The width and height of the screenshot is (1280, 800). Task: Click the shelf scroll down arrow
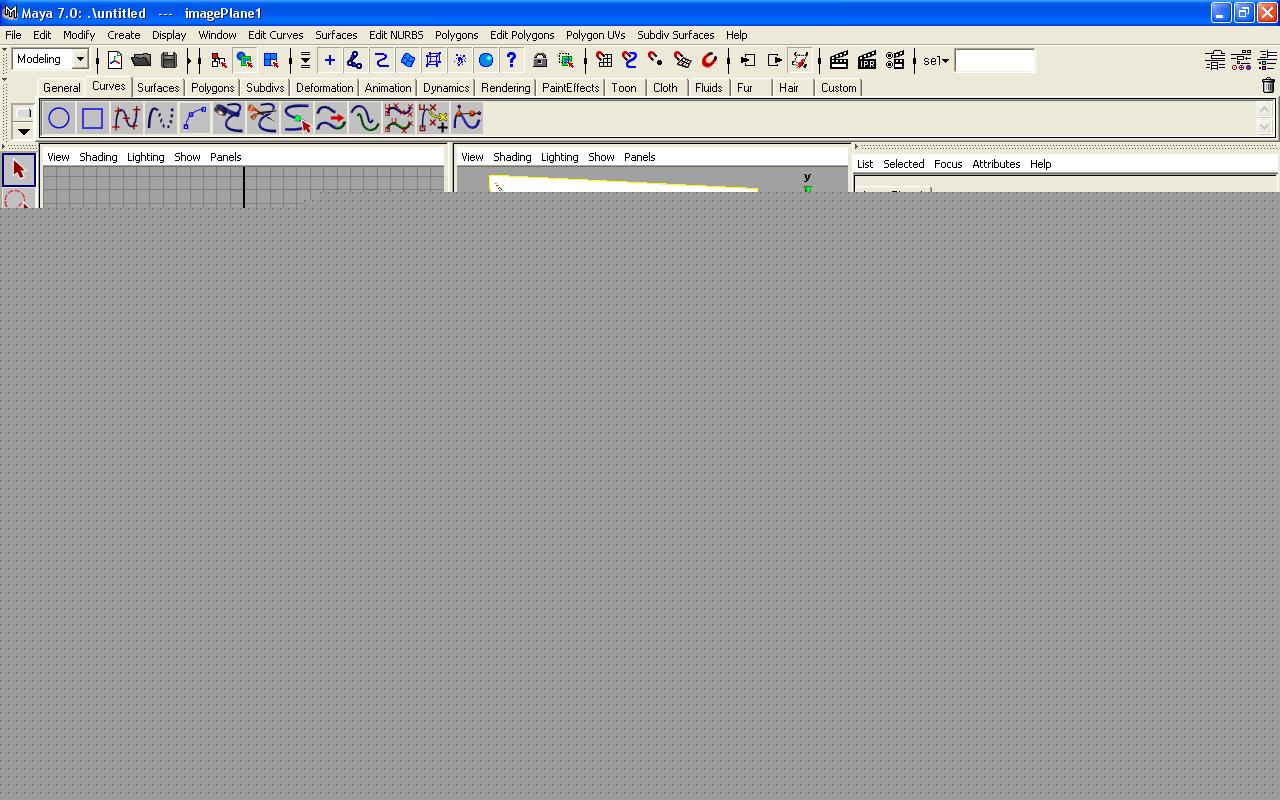[x=1265, y=127]
